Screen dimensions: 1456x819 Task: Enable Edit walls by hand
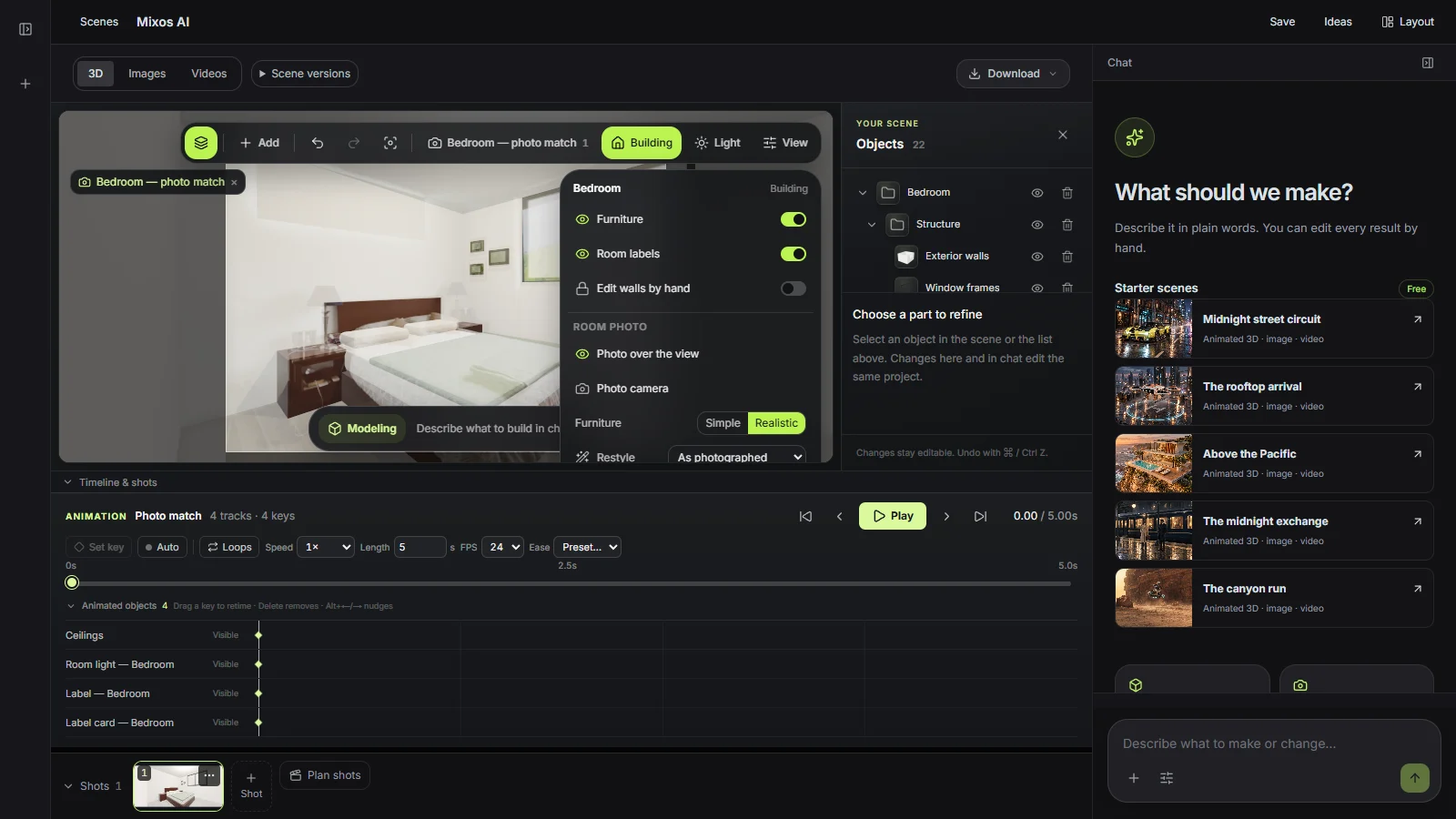tap(794, 288)
